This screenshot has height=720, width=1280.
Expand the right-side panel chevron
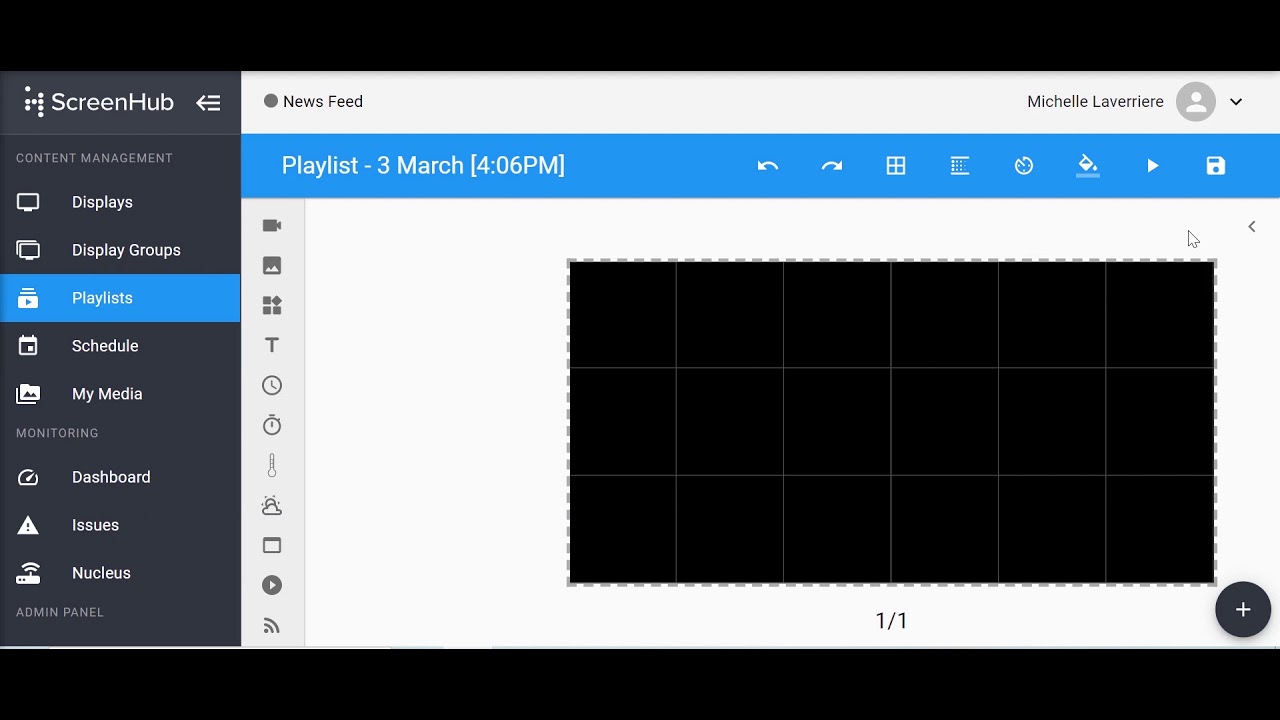[x=1252, y=226]
